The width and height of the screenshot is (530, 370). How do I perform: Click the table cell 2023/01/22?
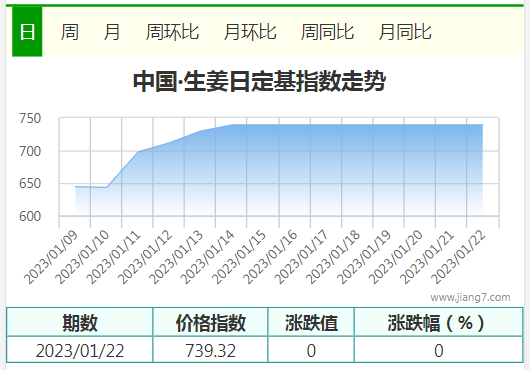click(x=80, y=350)
